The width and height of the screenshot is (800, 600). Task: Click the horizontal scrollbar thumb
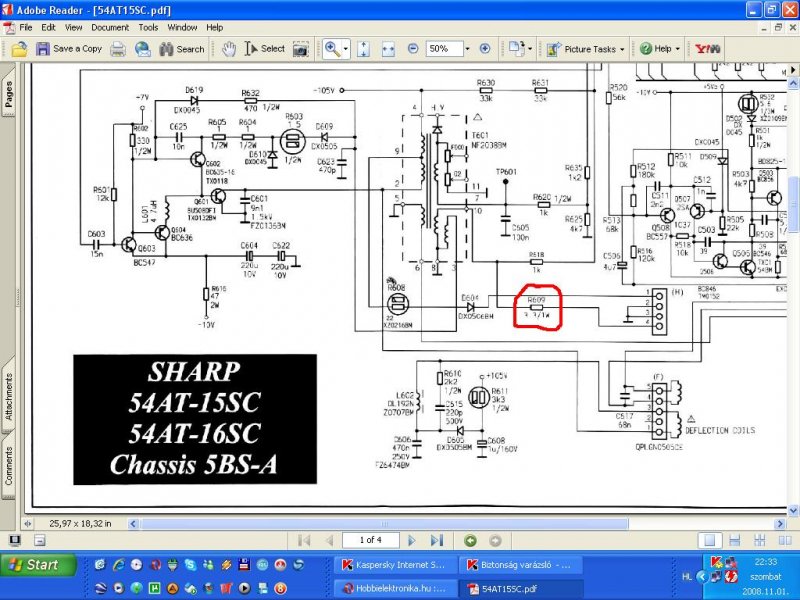tap(384, 523)
